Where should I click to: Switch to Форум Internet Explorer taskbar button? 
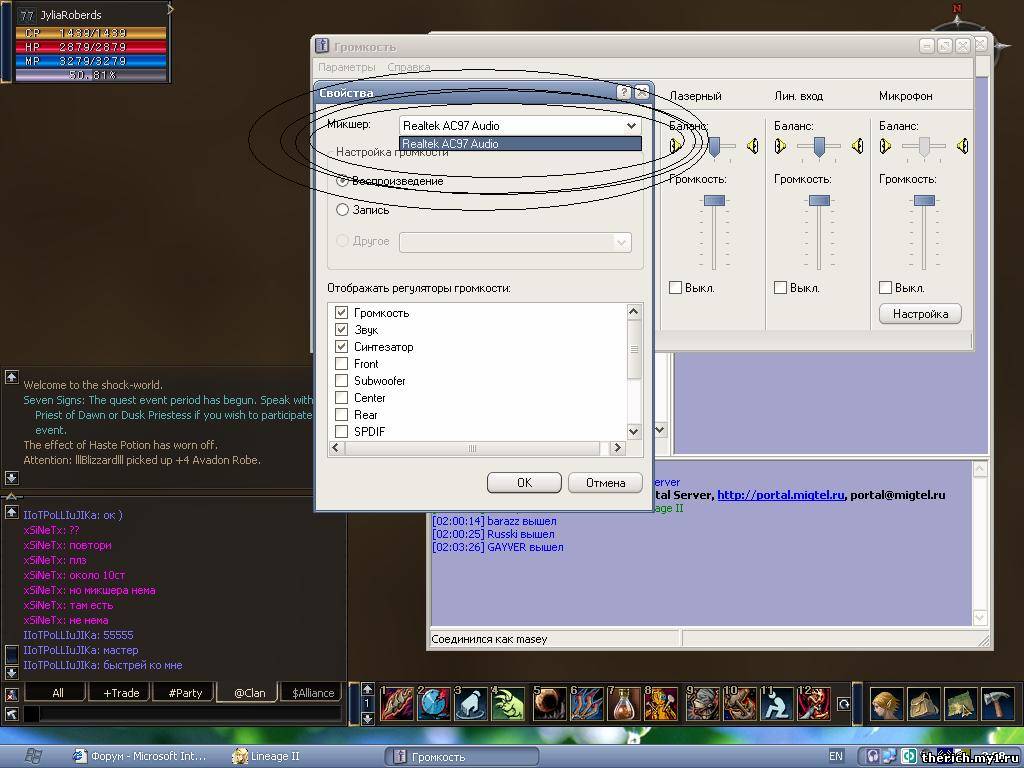(x=140, y=756)
